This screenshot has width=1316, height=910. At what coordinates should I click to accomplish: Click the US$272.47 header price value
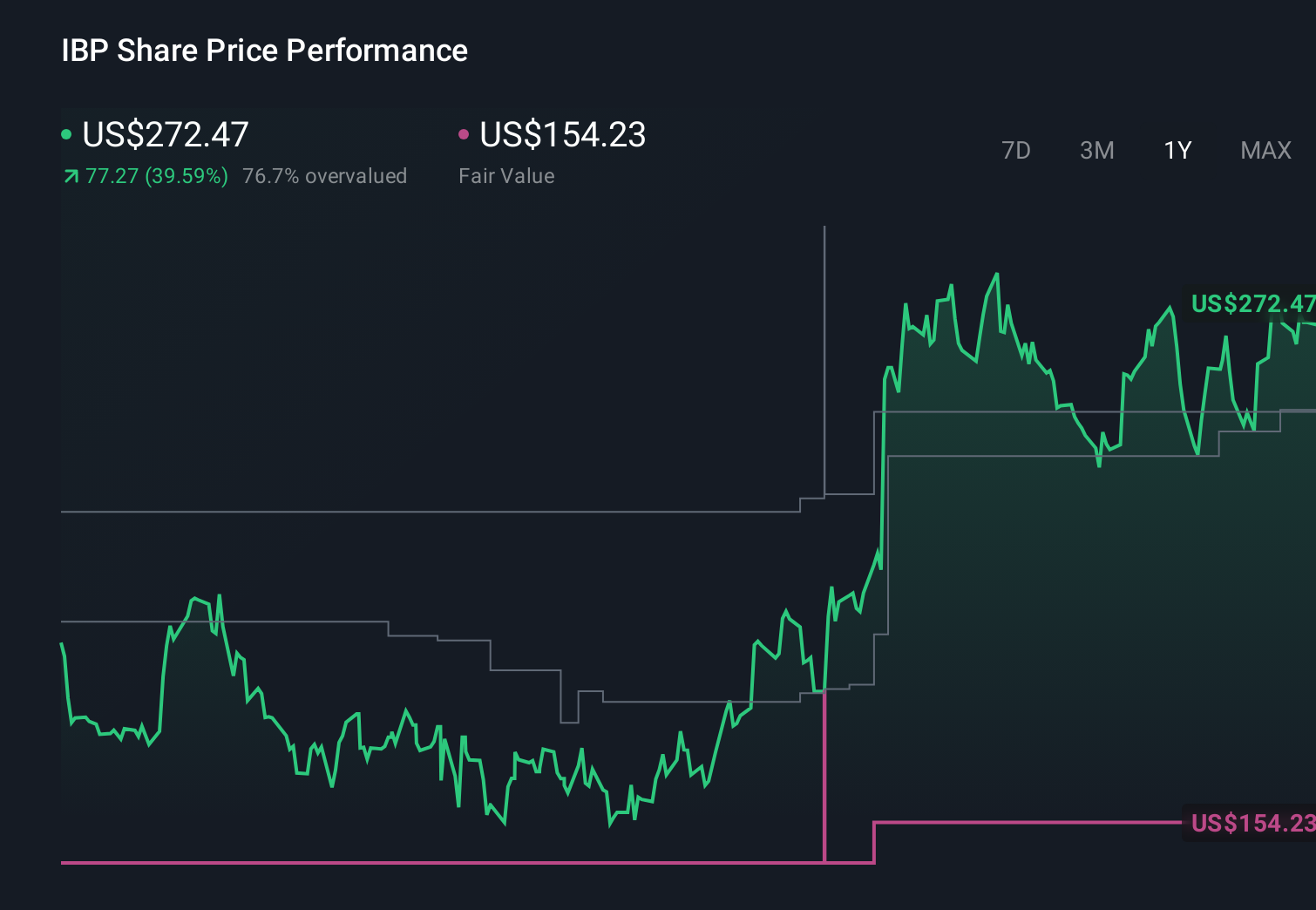pos(165,135)
